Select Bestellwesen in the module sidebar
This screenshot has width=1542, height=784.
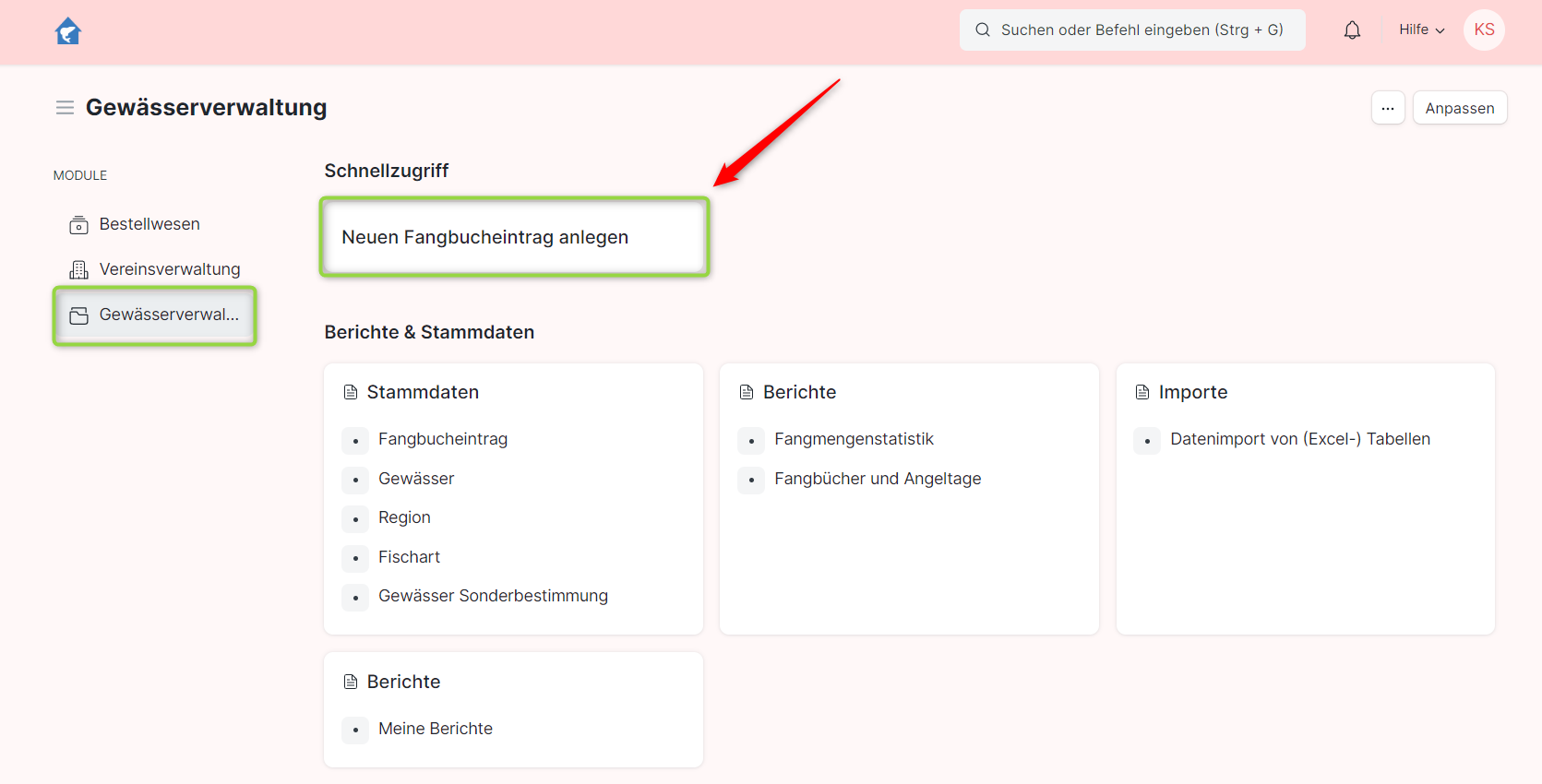point(149,225)
